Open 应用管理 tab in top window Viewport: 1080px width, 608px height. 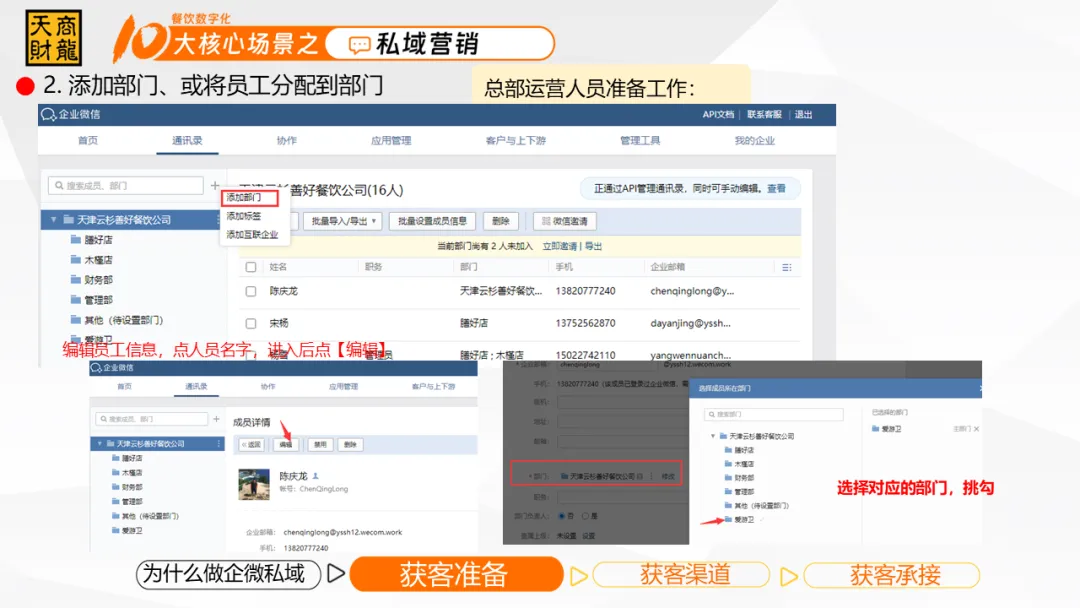click(391, 140)
